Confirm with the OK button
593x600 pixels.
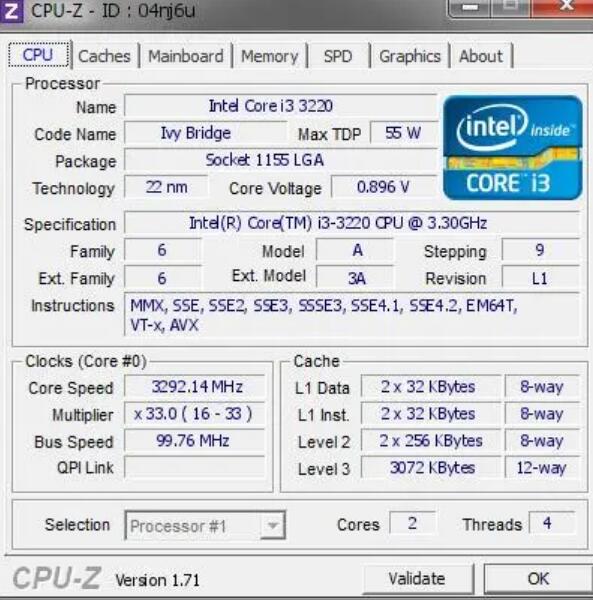[538, 579]
